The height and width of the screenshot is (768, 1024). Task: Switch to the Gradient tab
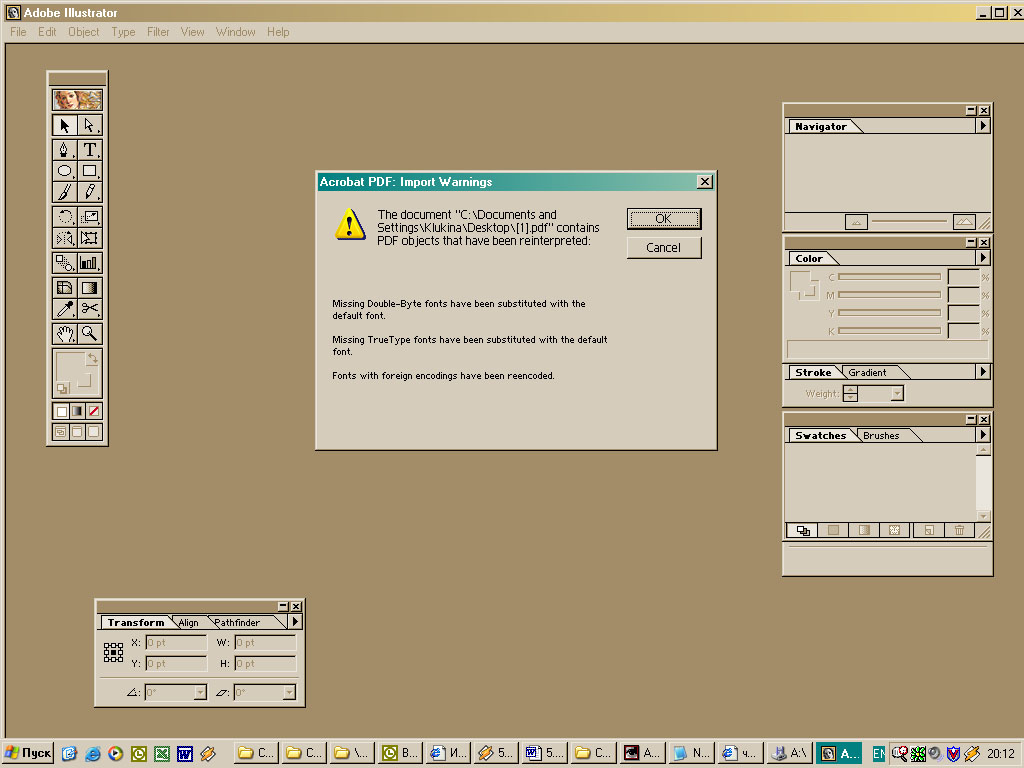[x=867, y=372]
